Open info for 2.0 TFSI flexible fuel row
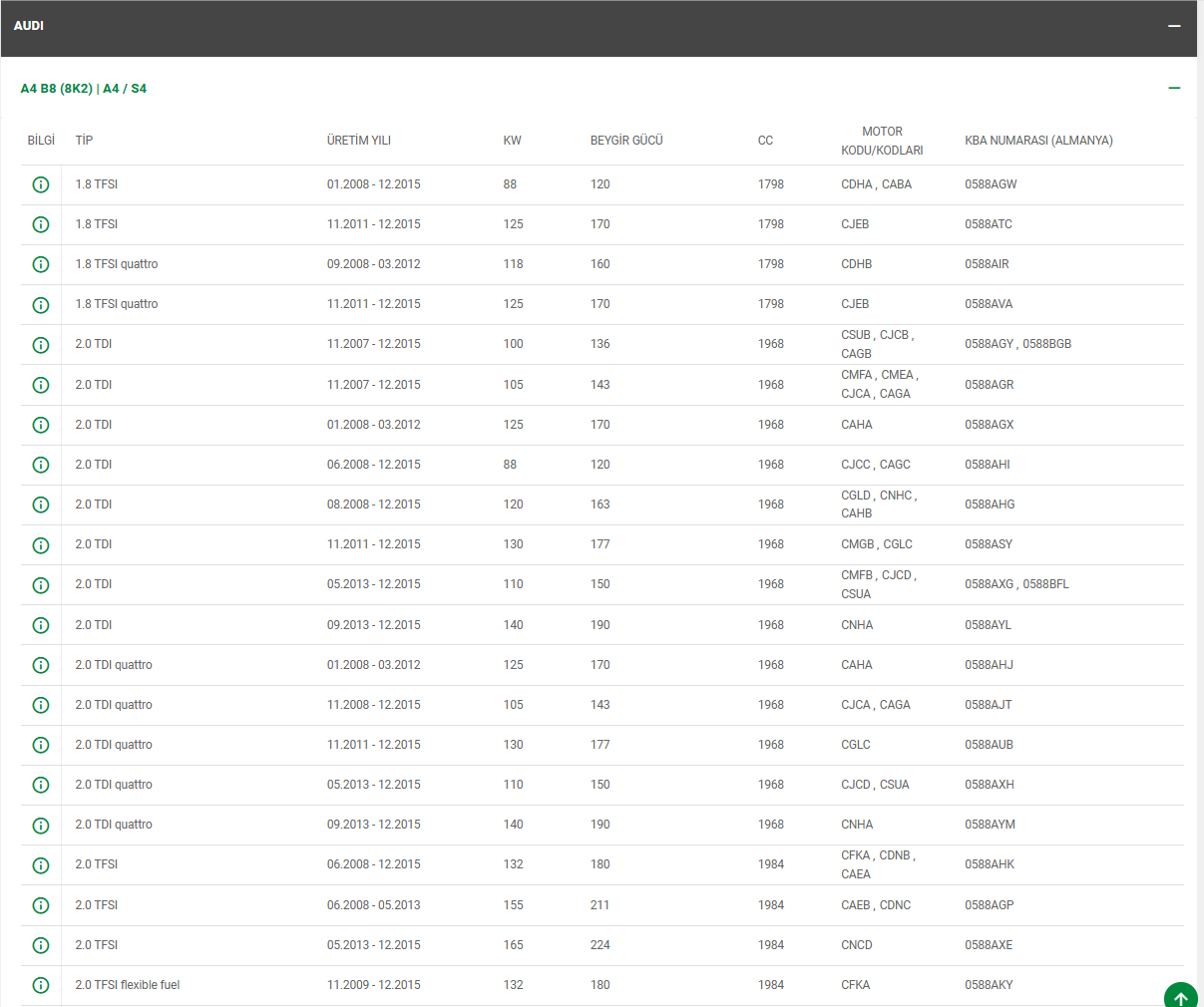 (x=41, y=985)
